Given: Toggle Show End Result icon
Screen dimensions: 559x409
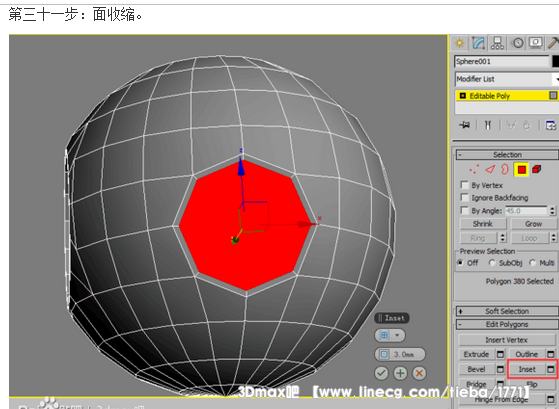Looking at the screenshot, I should coord(488,125).
